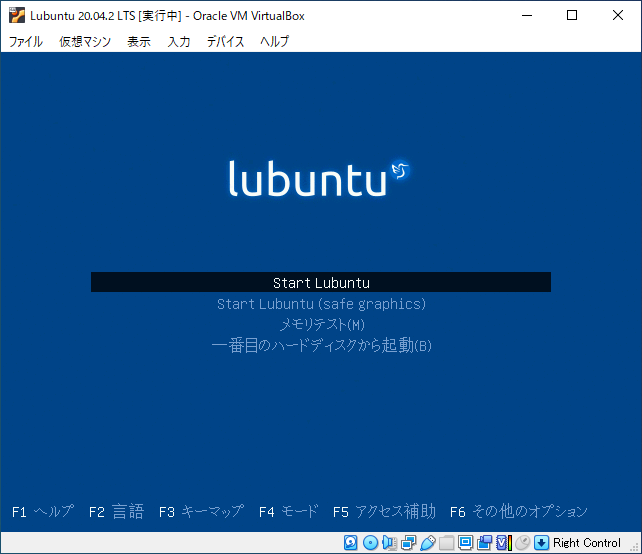
Task: Click the CPU virtualization status icon
Action: pyautogui.click(x=504, y=543)
